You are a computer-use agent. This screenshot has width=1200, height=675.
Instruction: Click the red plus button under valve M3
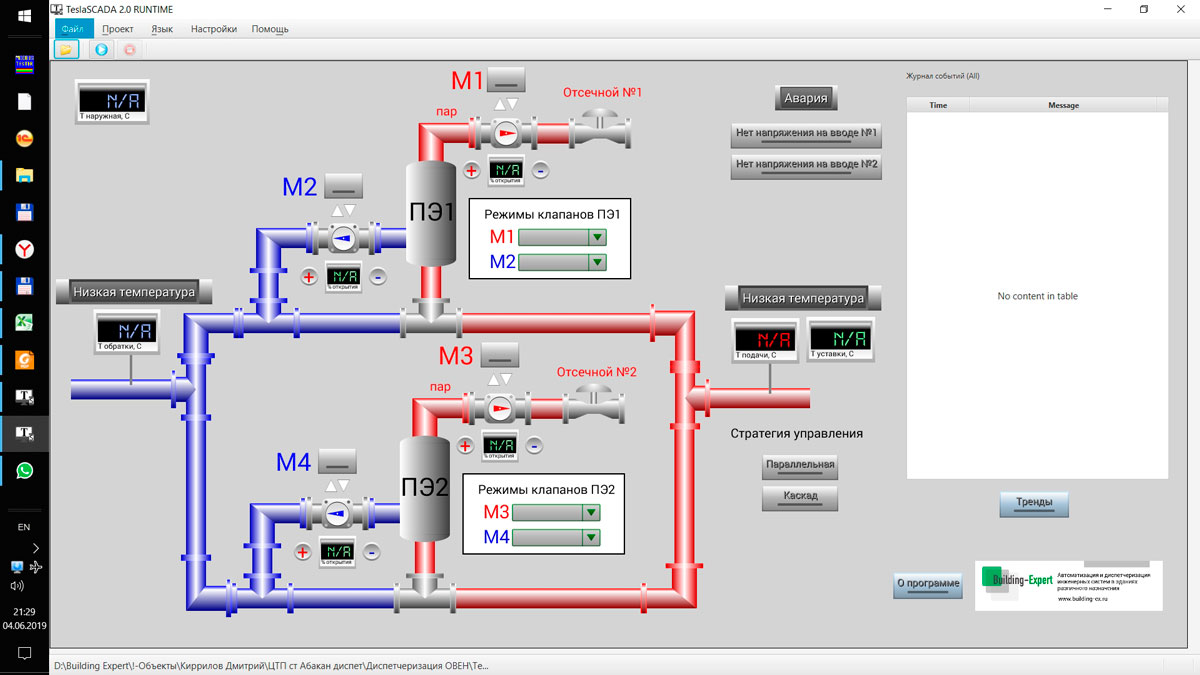pyautogui.click(x=465, y=446)
